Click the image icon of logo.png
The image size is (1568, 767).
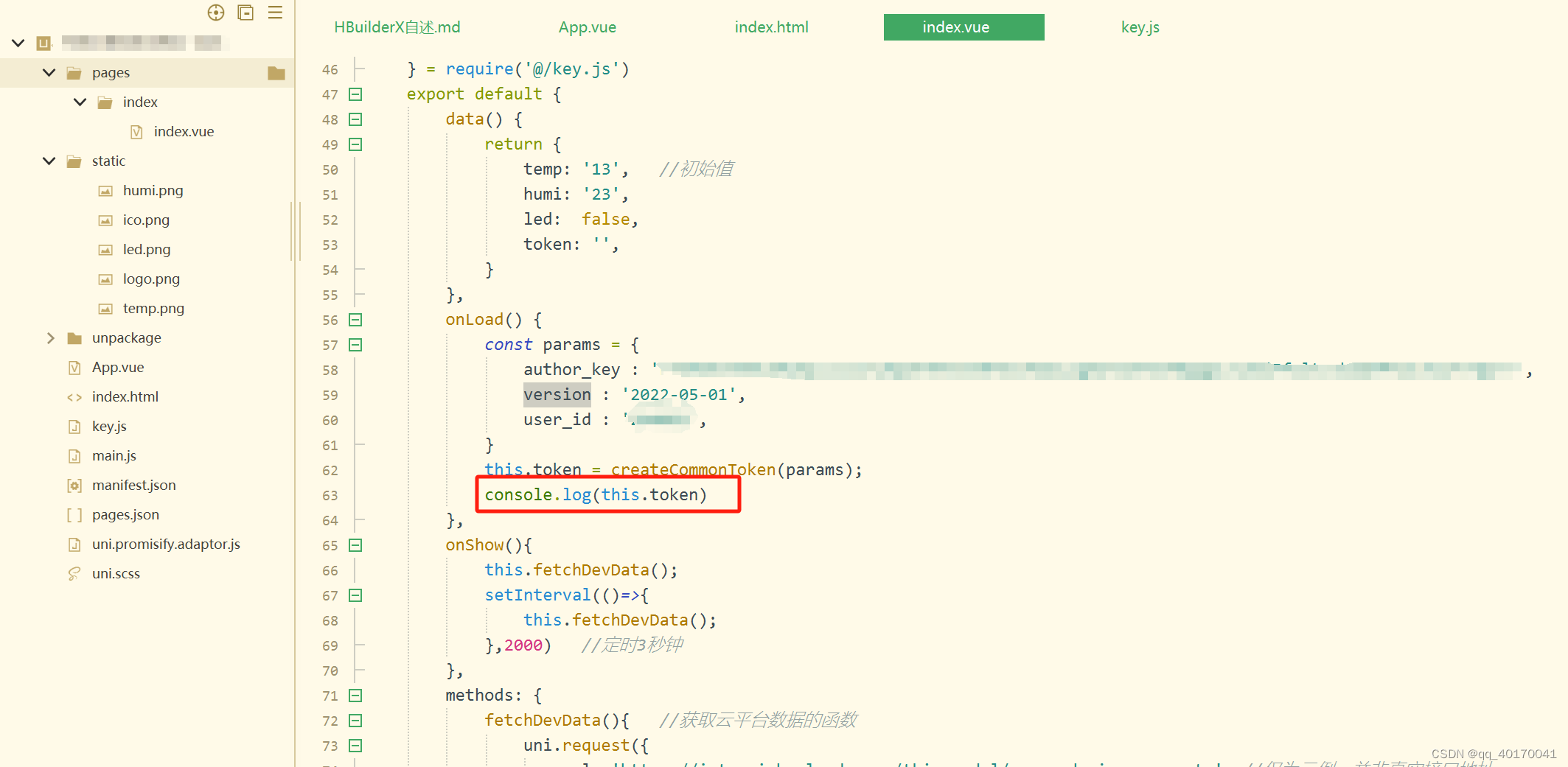click(105, 279)
